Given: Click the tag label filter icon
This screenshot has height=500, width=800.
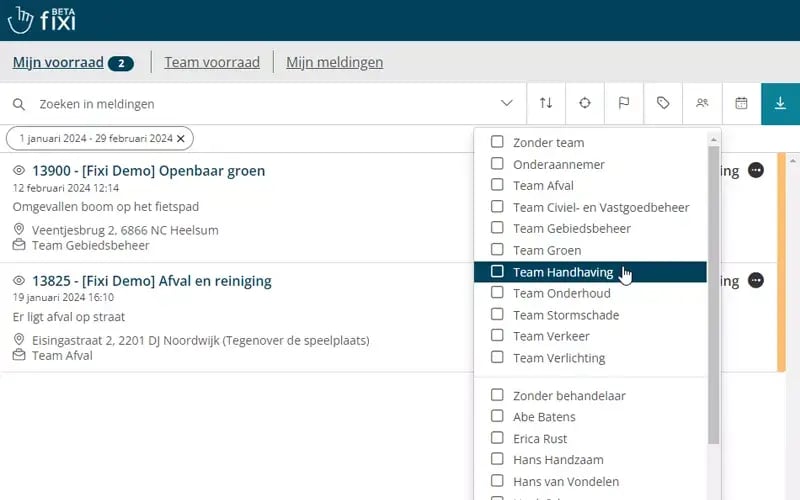Looking at the screenshot, I should (663, 103).
